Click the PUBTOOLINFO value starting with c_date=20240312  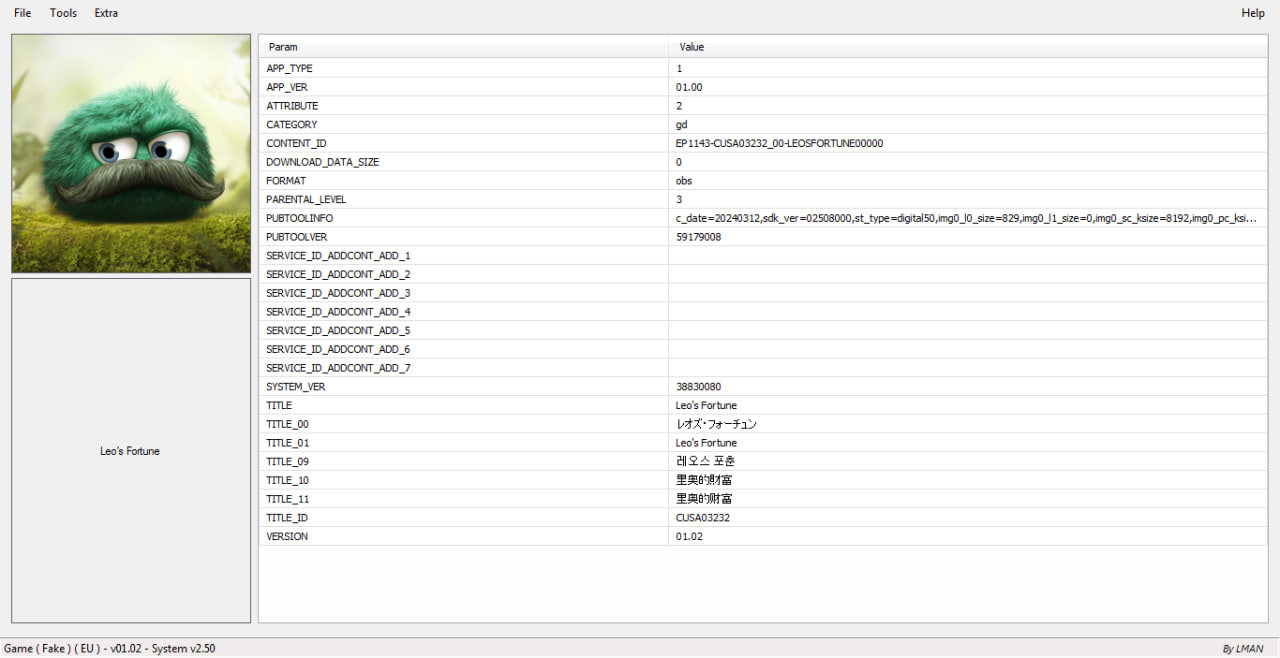966,218
